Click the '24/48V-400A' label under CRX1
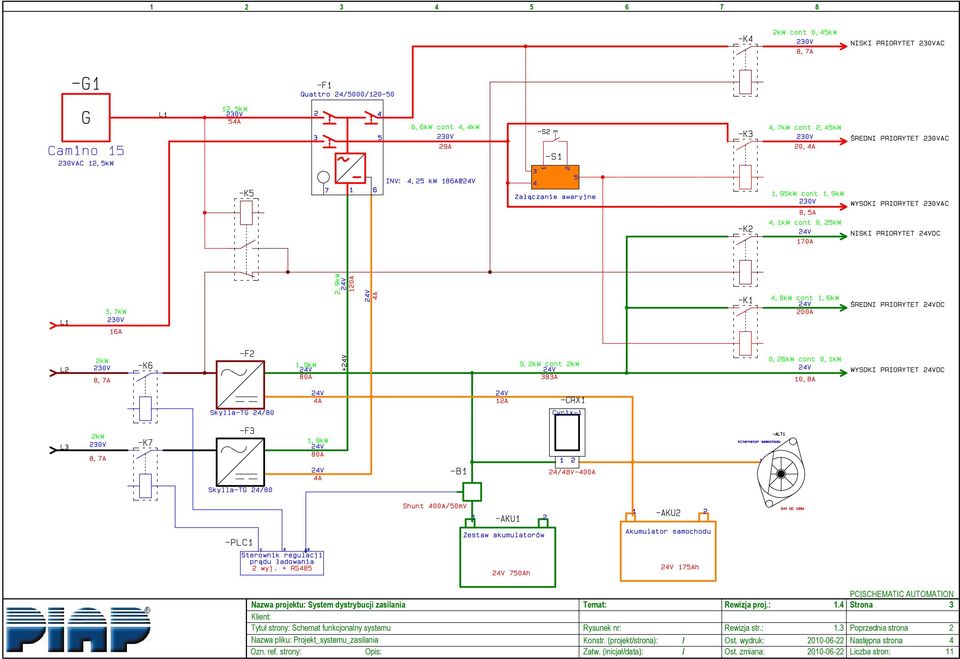Viewport: 960px width, 659px height. coord(572,473)
